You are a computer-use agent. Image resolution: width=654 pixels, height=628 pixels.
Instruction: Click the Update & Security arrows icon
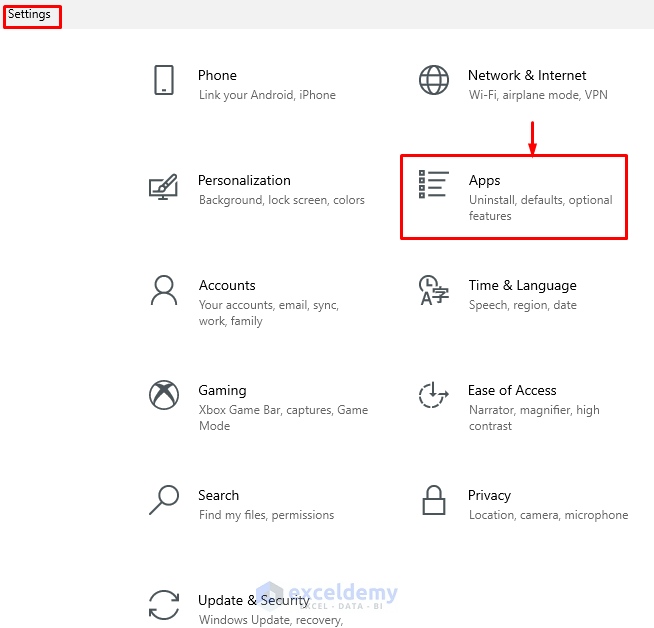tap(163, 605)
